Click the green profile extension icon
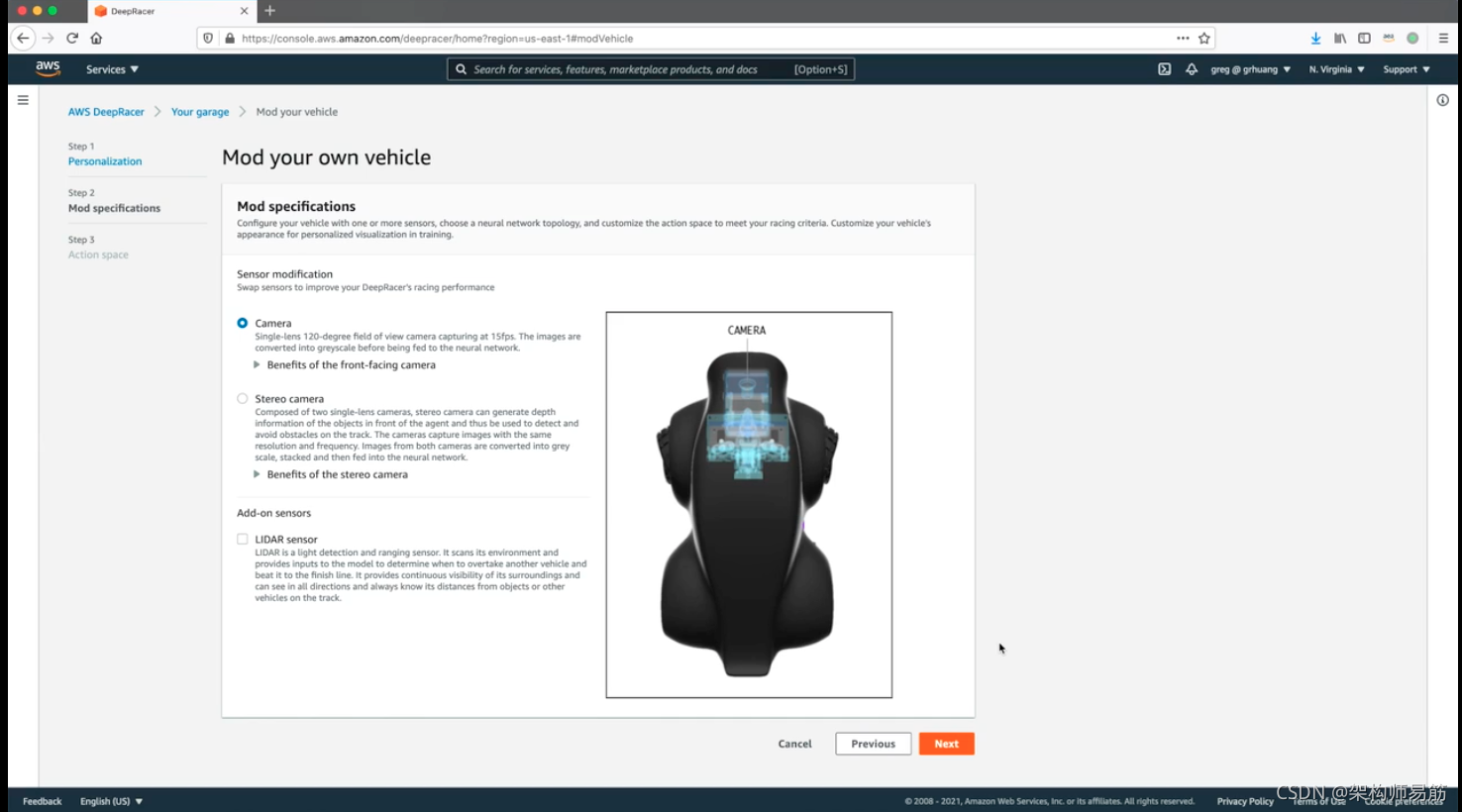The height and width of the screenshot is (812, 1462). [x=1412, y=38]
